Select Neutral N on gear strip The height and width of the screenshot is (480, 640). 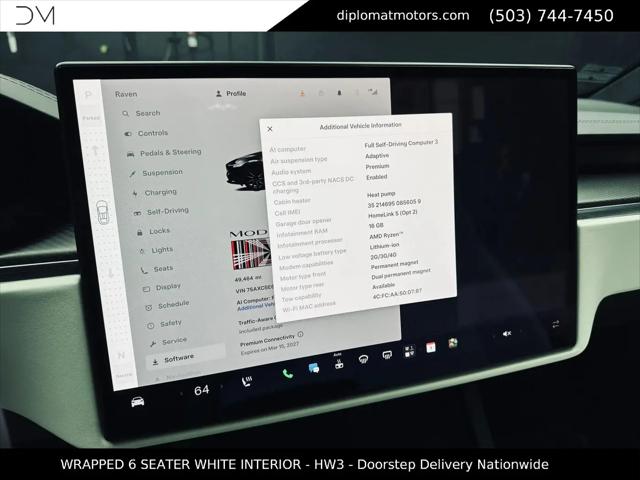pyautogui.click(x=121, y=356)
